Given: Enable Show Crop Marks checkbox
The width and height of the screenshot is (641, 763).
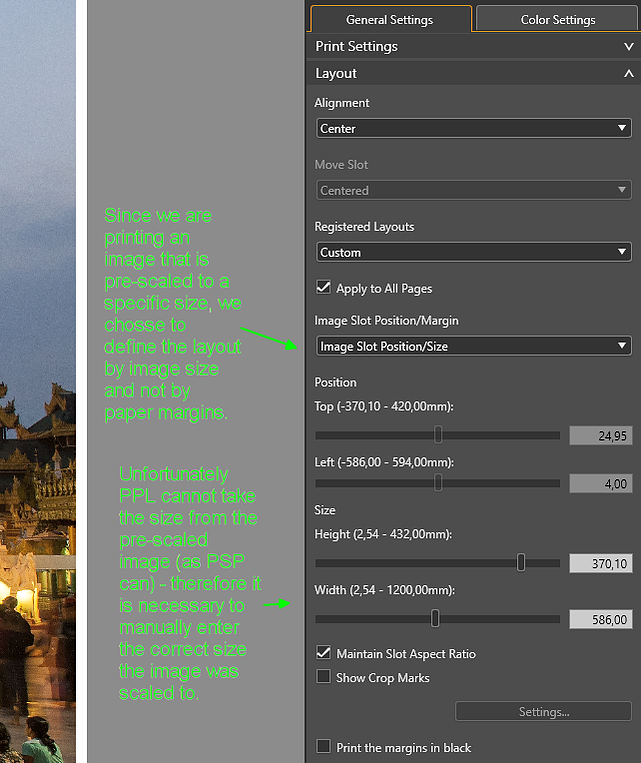Looking at the screenshot, I should [324, 677].
